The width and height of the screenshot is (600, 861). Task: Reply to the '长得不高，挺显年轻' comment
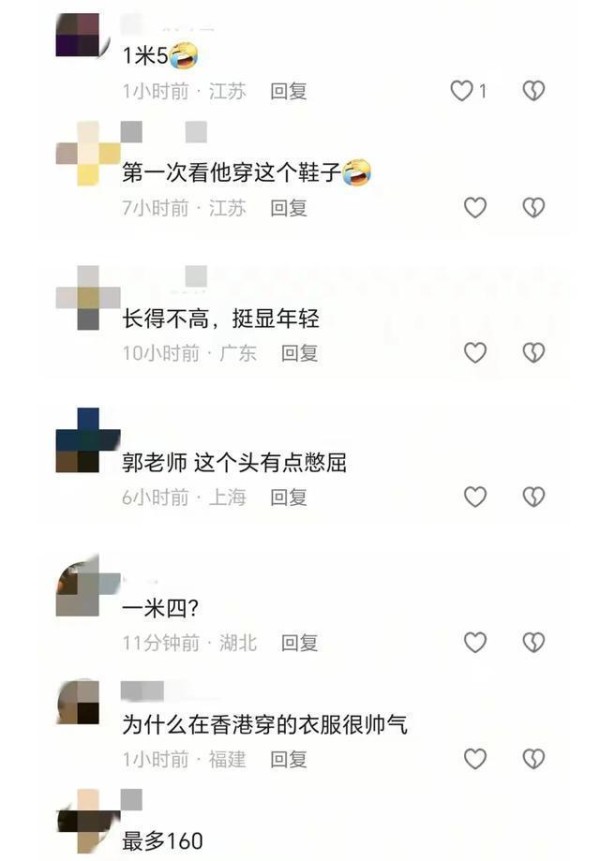(299, 353)
